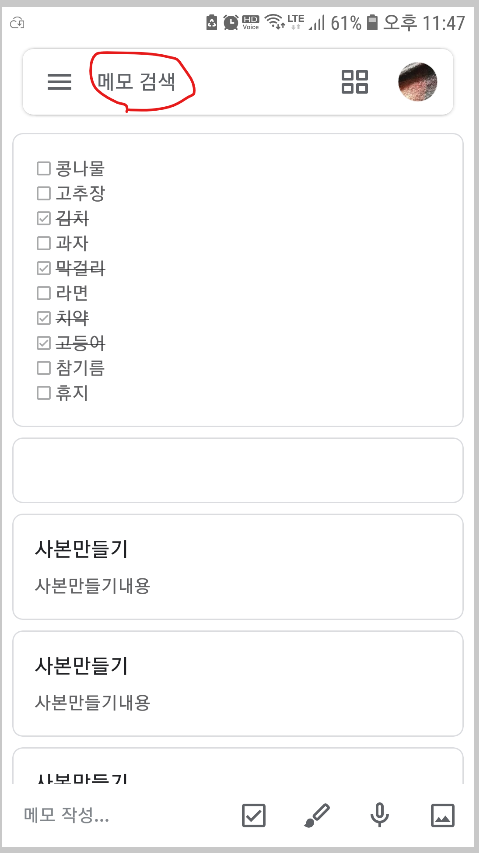Open the account profile avatar

point(418,82)
